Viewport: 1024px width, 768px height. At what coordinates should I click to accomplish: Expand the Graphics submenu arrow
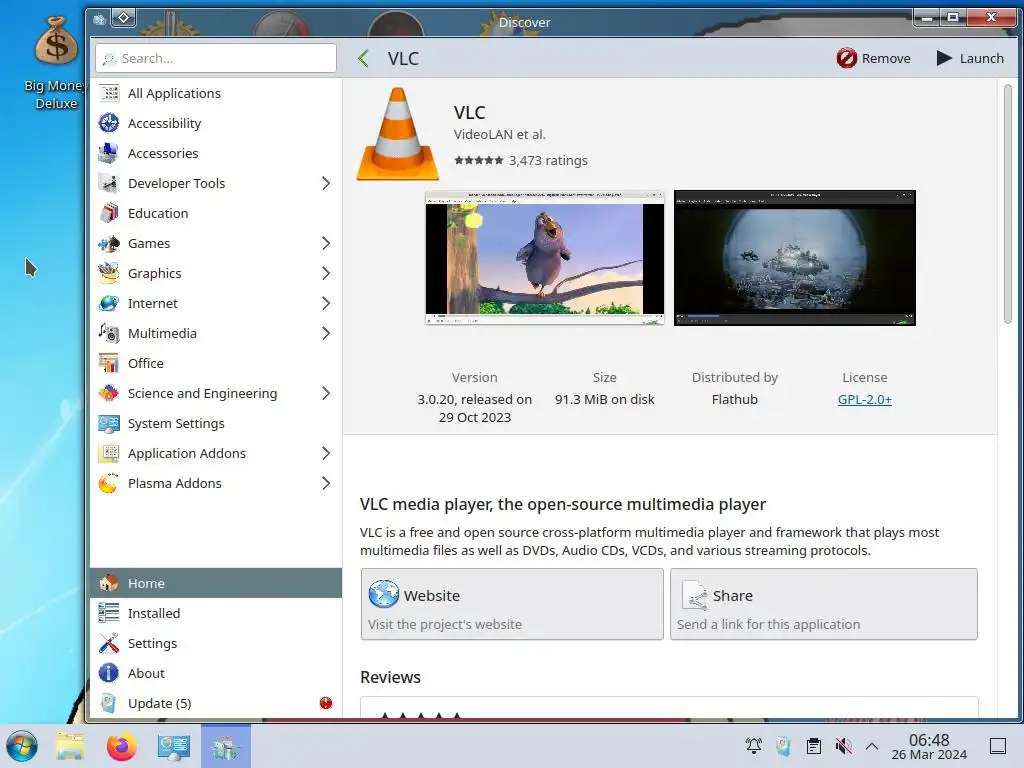click(x=326, y=273)
